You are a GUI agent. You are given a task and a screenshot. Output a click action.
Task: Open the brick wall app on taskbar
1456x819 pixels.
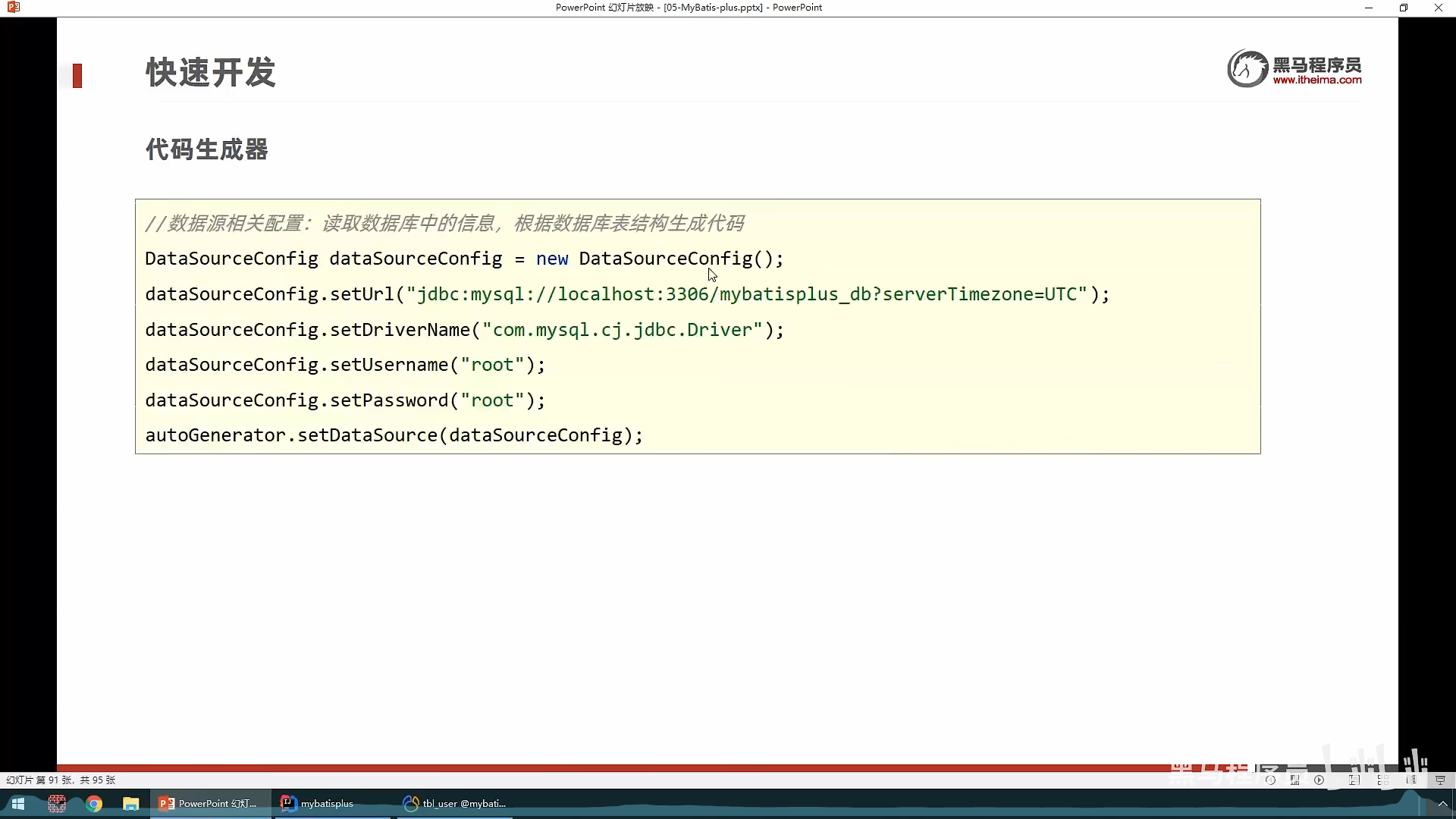pyautogui.click(x=57, y=804)
